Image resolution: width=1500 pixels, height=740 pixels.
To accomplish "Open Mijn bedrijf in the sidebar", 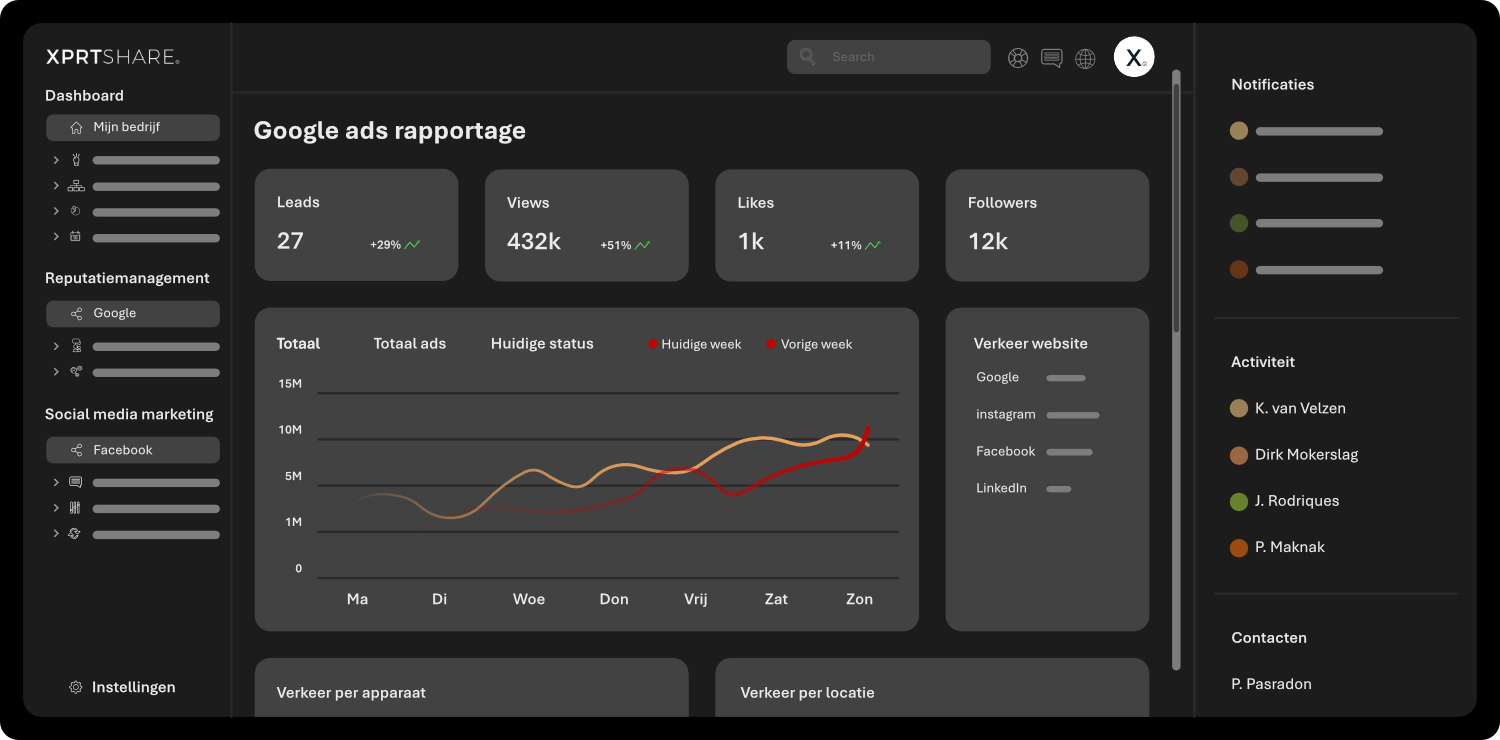I will [132, 128].
